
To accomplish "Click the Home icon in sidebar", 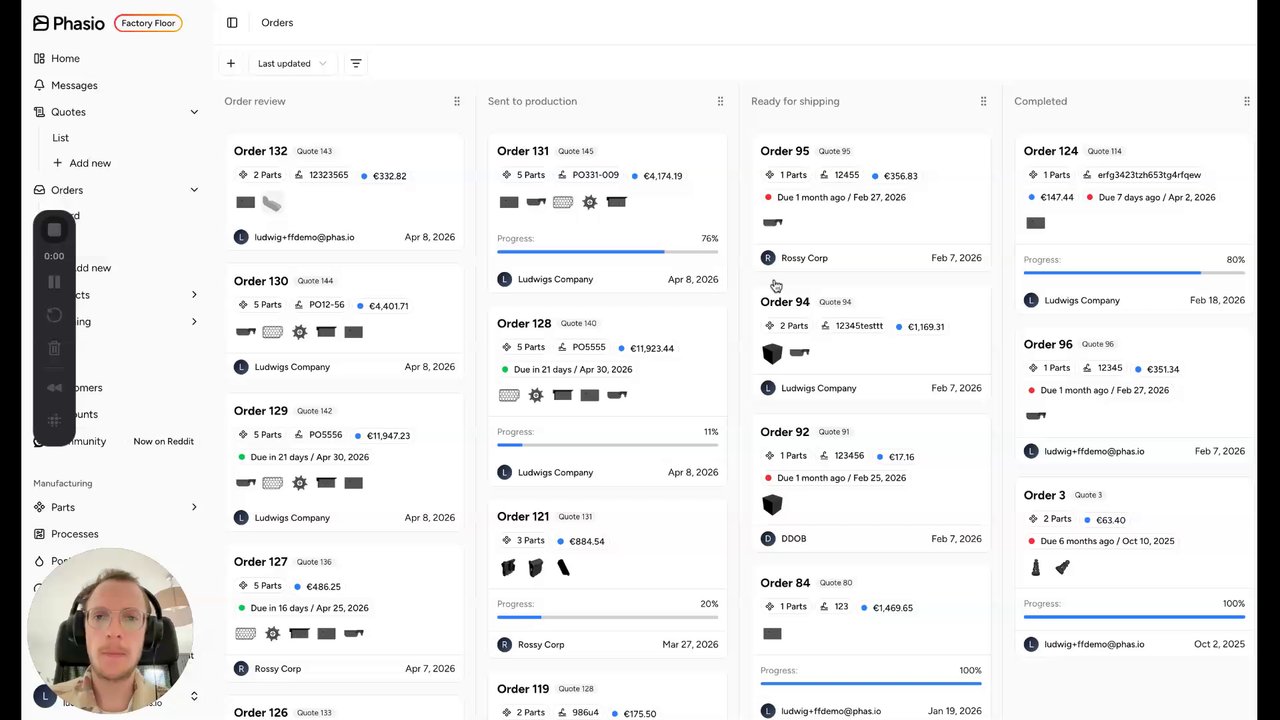I will click(x=39, y=58).
